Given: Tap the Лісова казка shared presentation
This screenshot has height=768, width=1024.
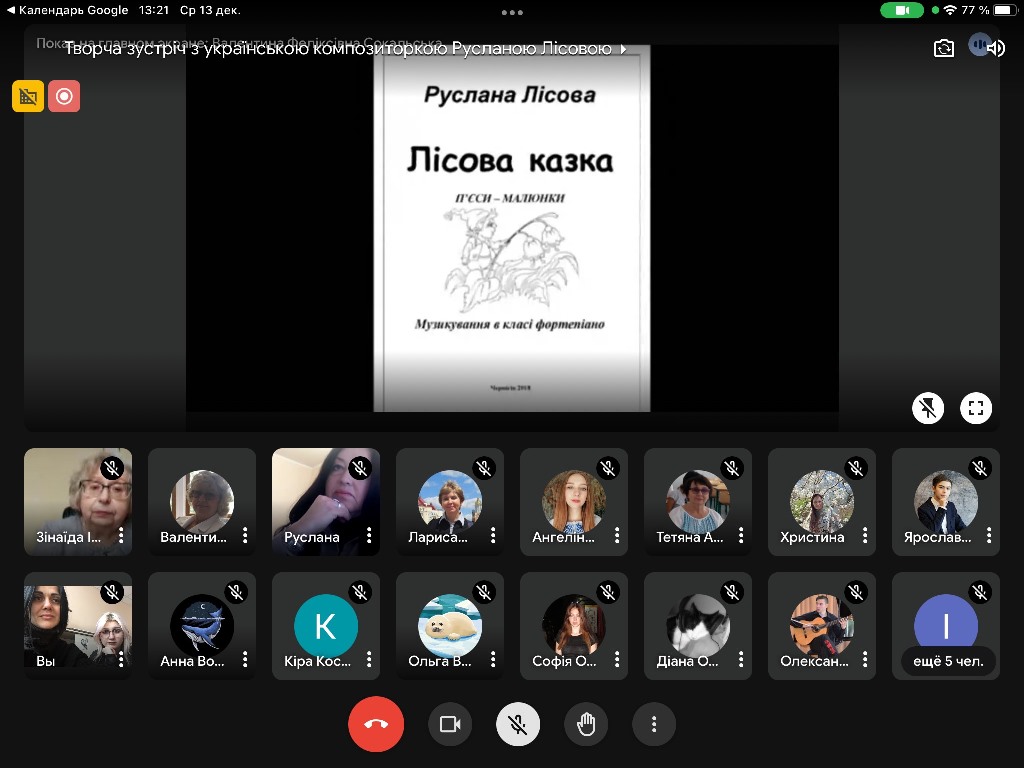Looking at the screenshot, I should (511, 228).
